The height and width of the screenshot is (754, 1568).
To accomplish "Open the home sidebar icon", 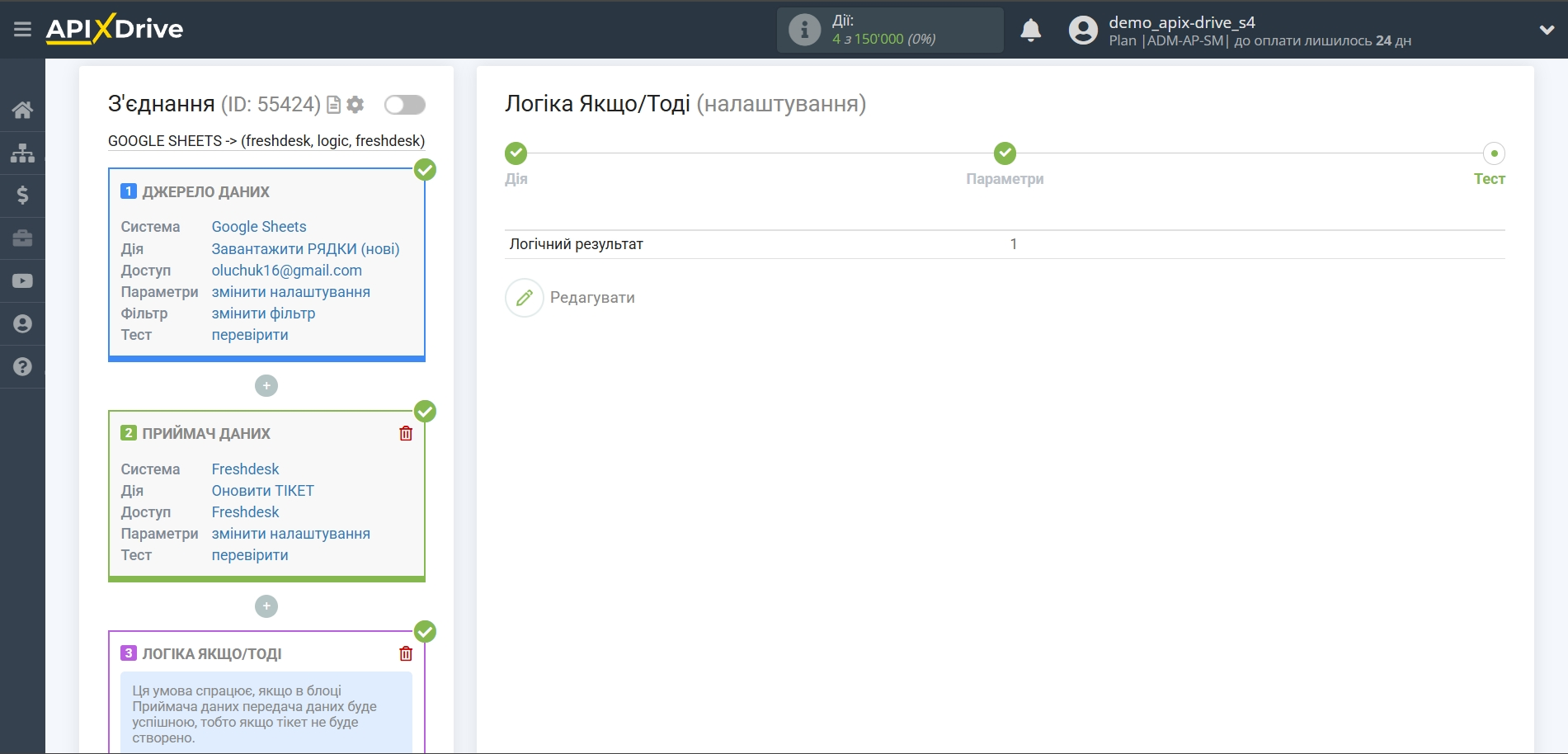I will (x=22, y=110).
